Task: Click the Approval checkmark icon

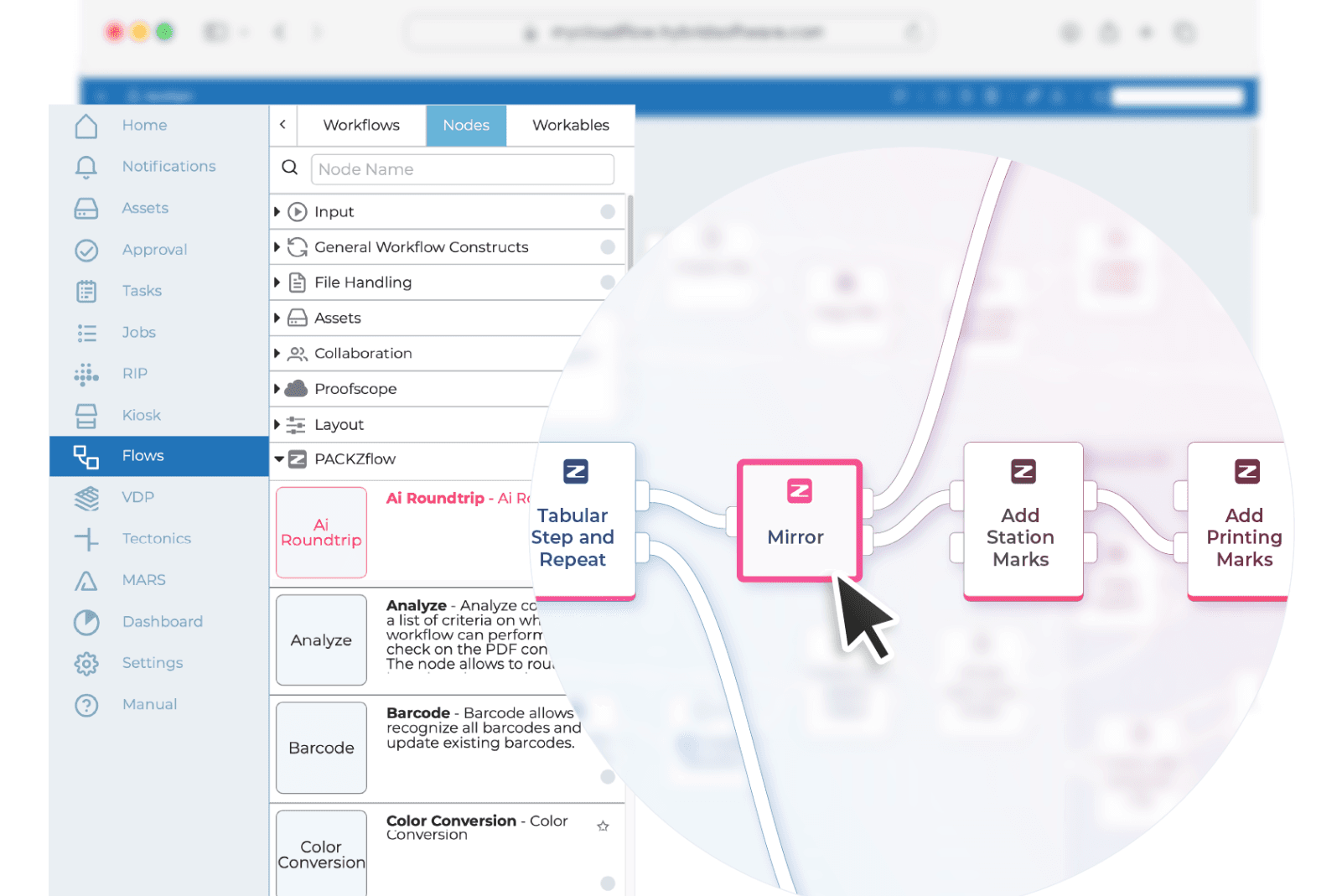Action: point(86,250)
